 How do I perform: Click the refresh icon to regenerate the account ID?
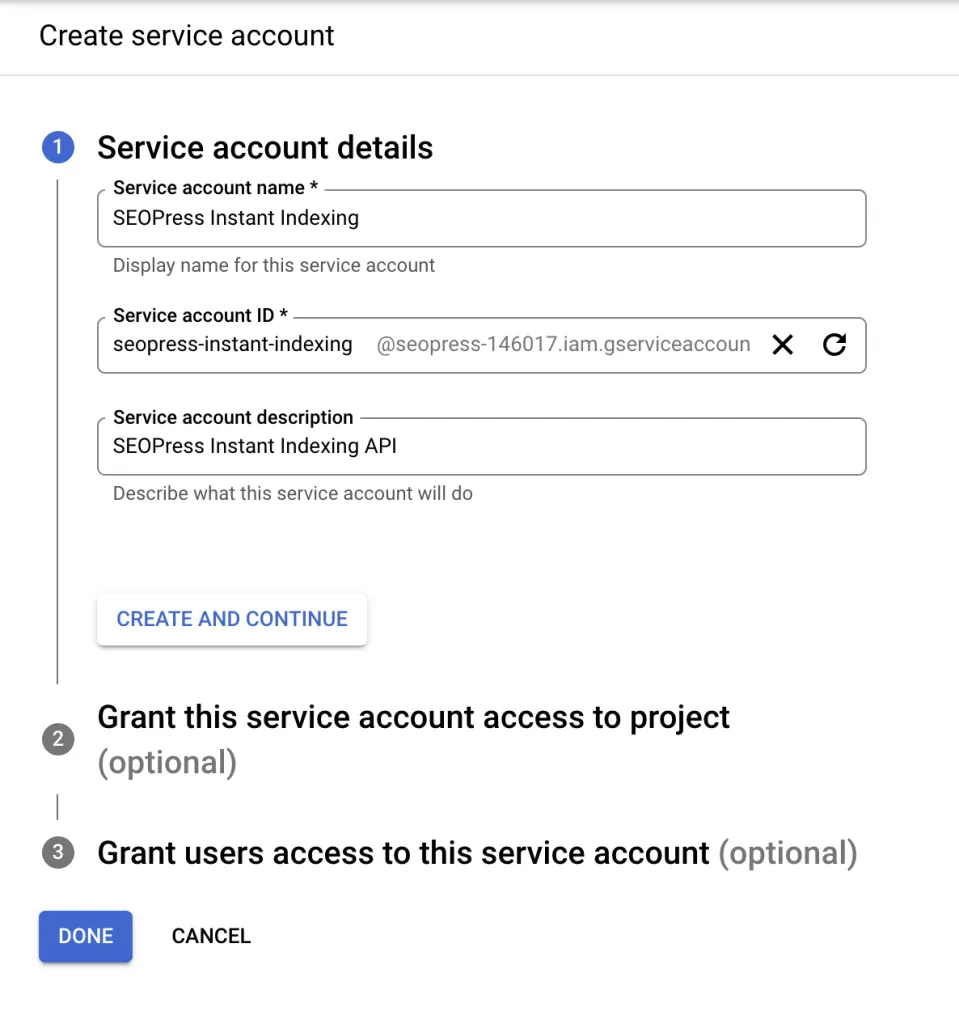pyautogui.click(x=834, y=345)
